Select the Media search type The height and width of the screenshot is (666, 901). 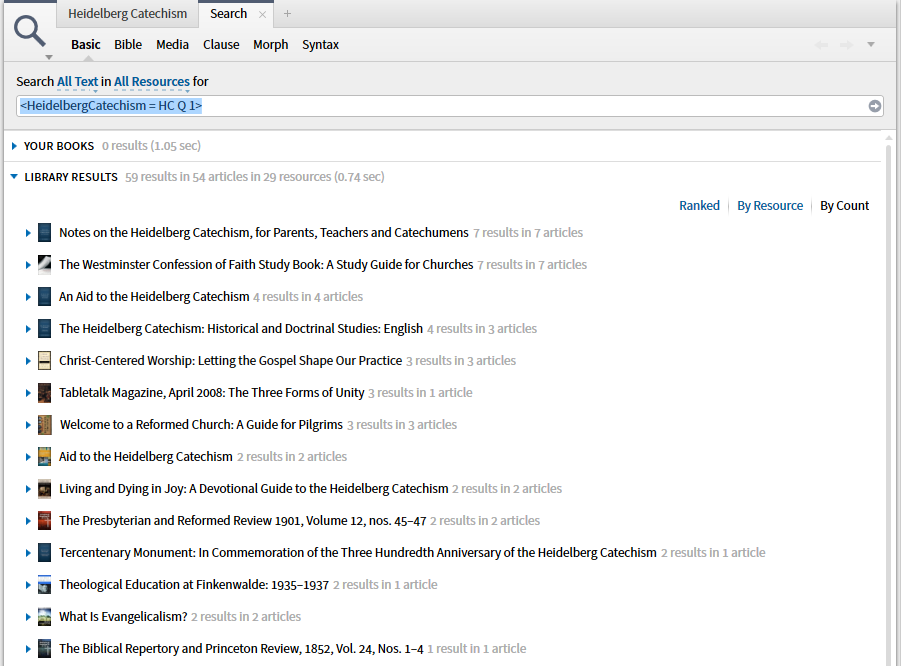172,45
